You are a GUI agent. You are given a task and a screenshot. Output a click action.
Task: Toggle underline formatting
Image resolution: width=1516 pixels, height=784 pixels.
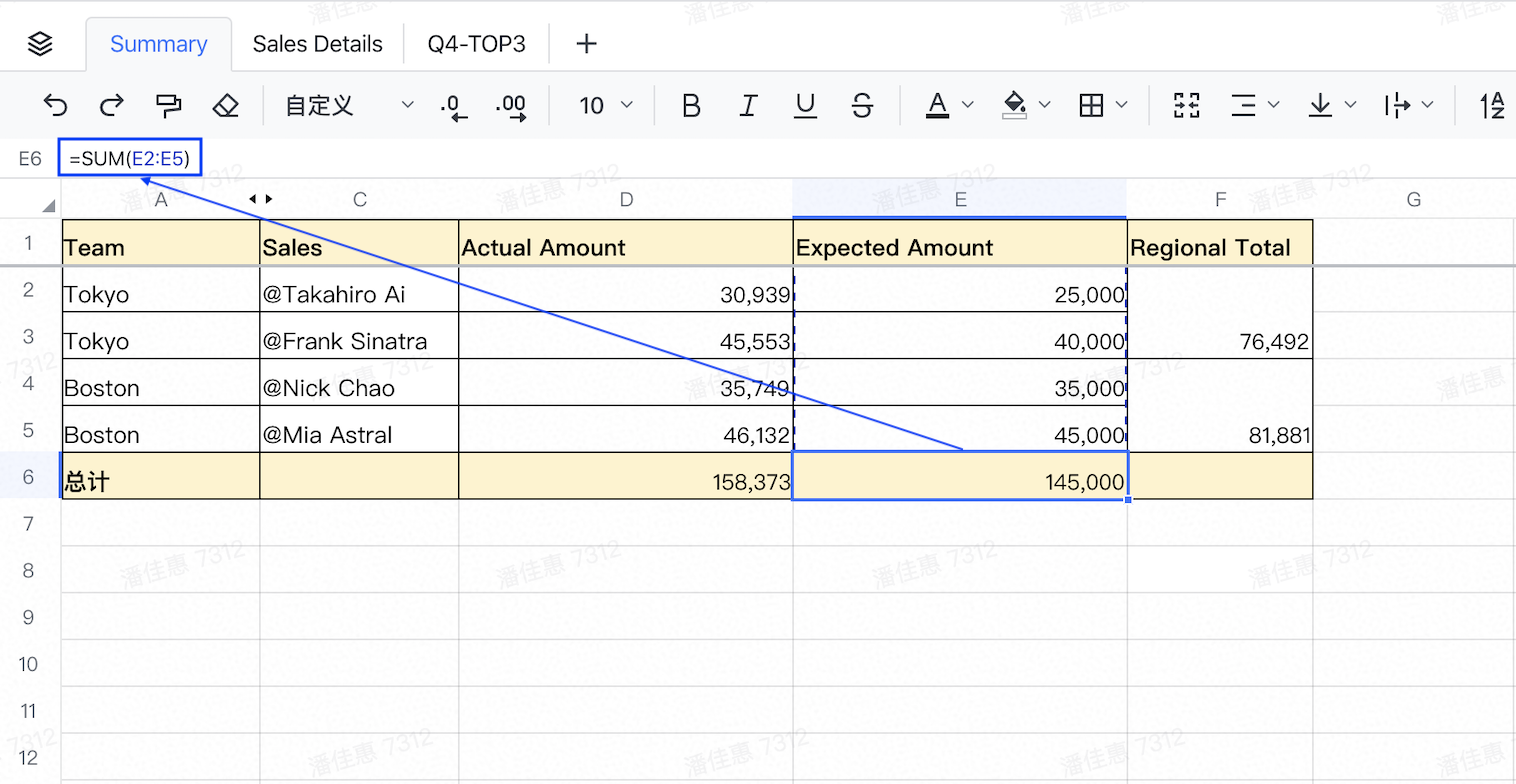(805, 105)
